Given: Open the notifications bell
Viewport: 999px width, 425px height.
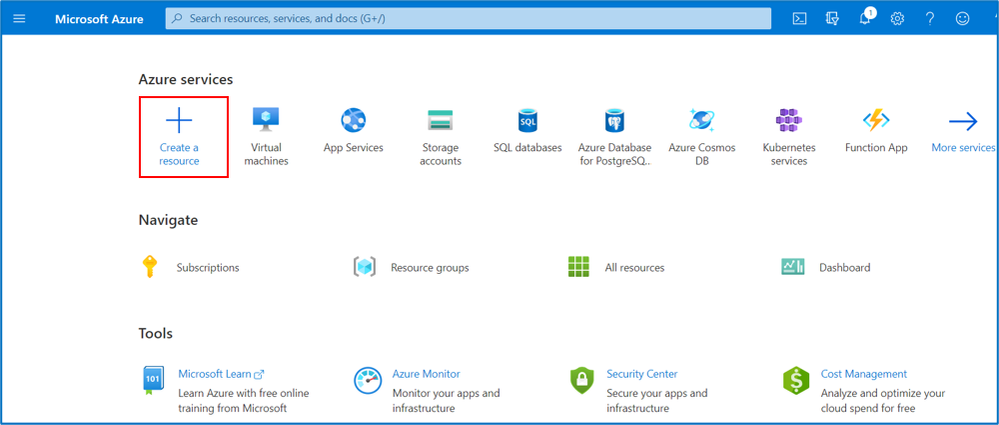Looking at the screenshot, I should click(x=865, y=17).
